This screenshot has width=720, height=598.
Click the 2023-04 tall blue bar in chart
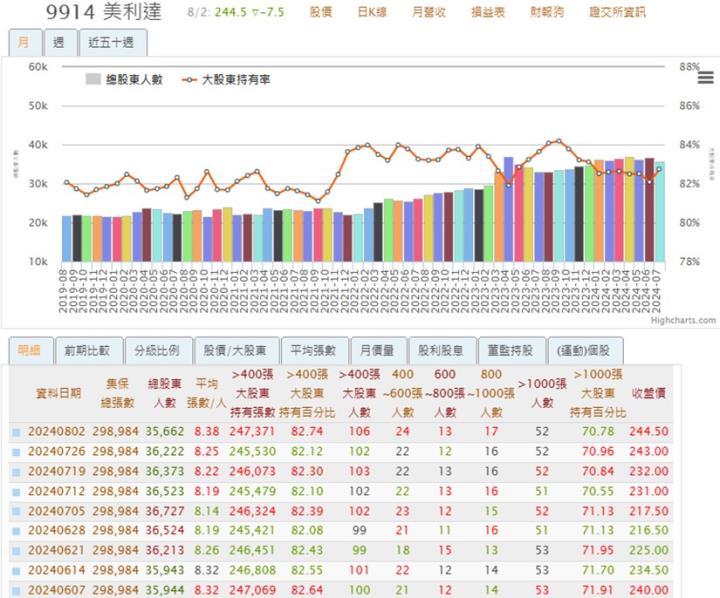click(508, 209)
